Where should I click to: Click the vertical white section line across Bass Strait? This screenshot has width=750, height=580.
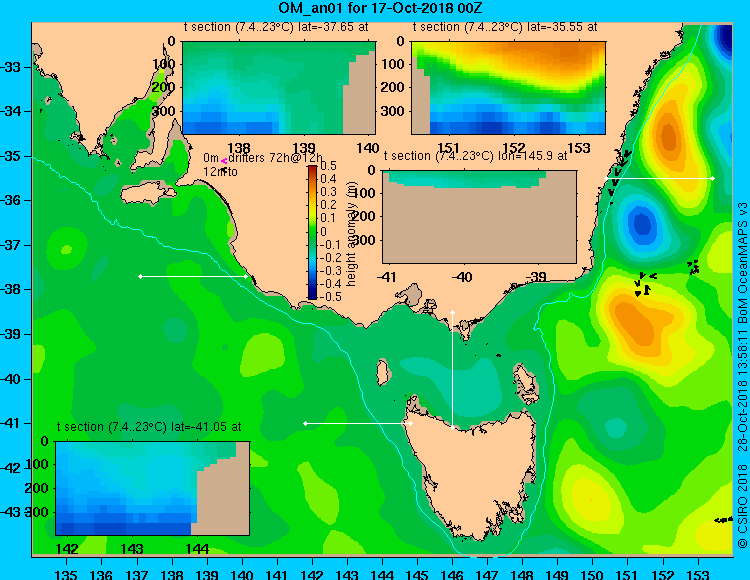click(452, 370)
